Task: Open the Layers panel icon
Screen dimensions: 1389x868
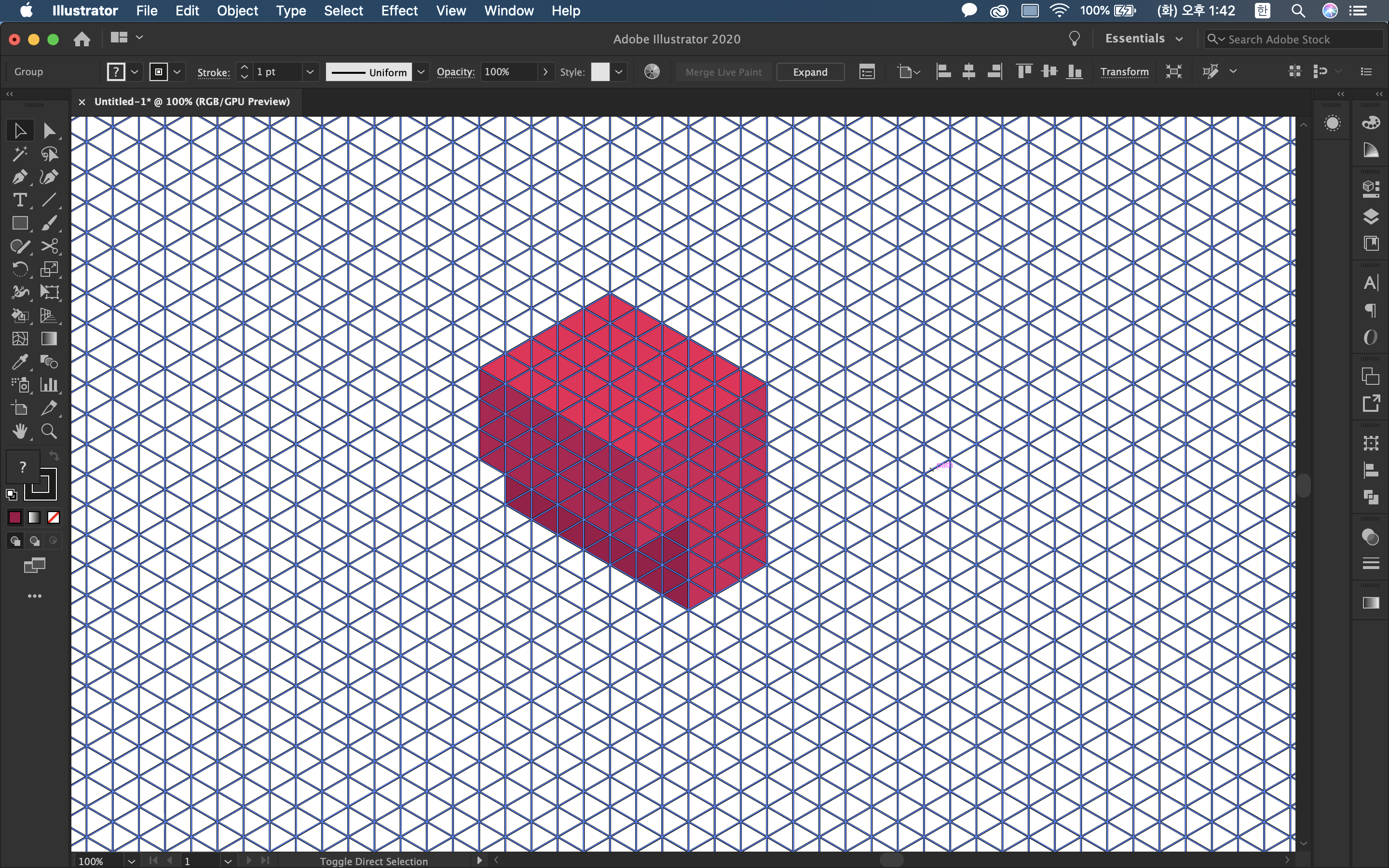Action: pos(1371,217)
